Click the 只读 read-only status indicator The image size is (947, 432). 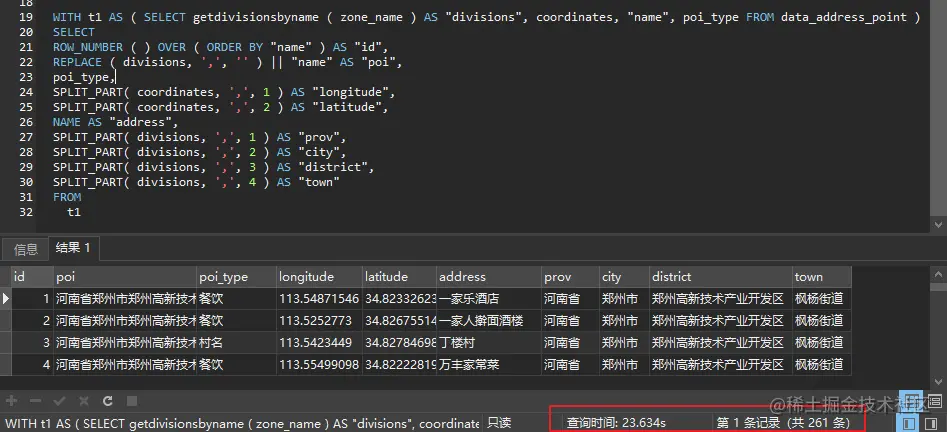point(499,423)
